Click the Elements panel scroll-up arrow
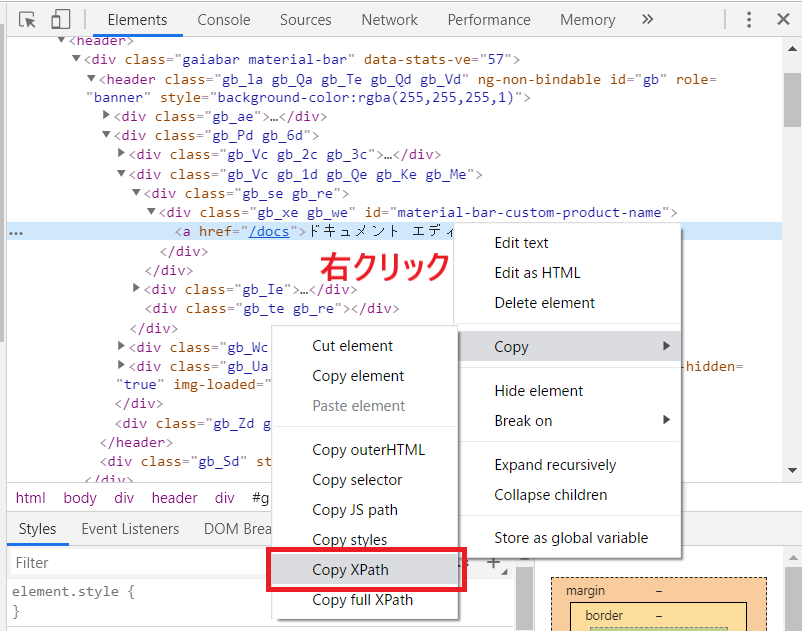 pos(792,49)
